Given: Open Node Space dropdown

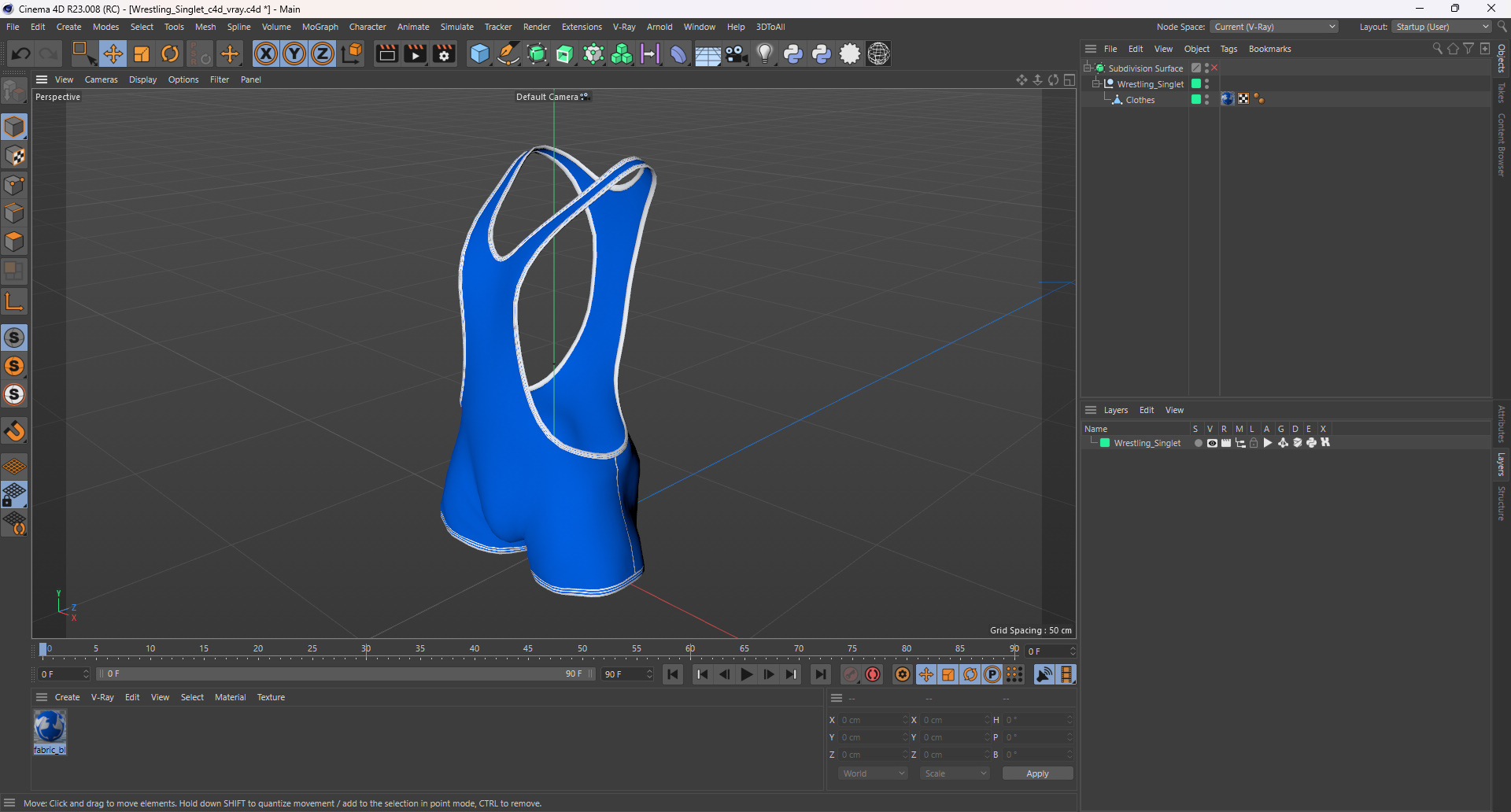Looking at the screenshot, I should point(1274,27).
